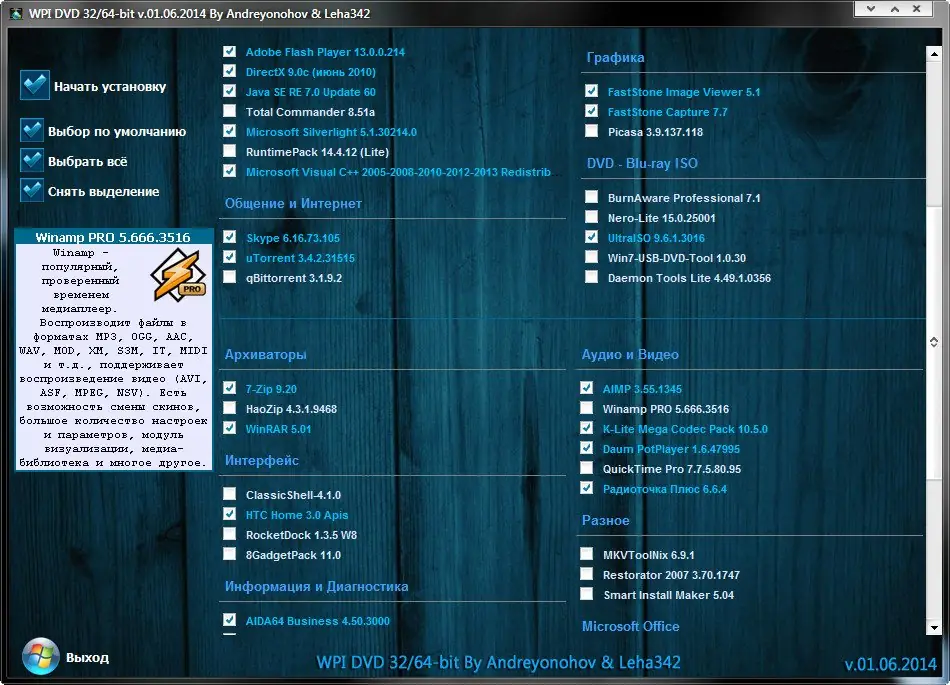Viewport: 950px width, 685px height.
Task: Check 8GadgetPack 11.0
Action: 230,554
